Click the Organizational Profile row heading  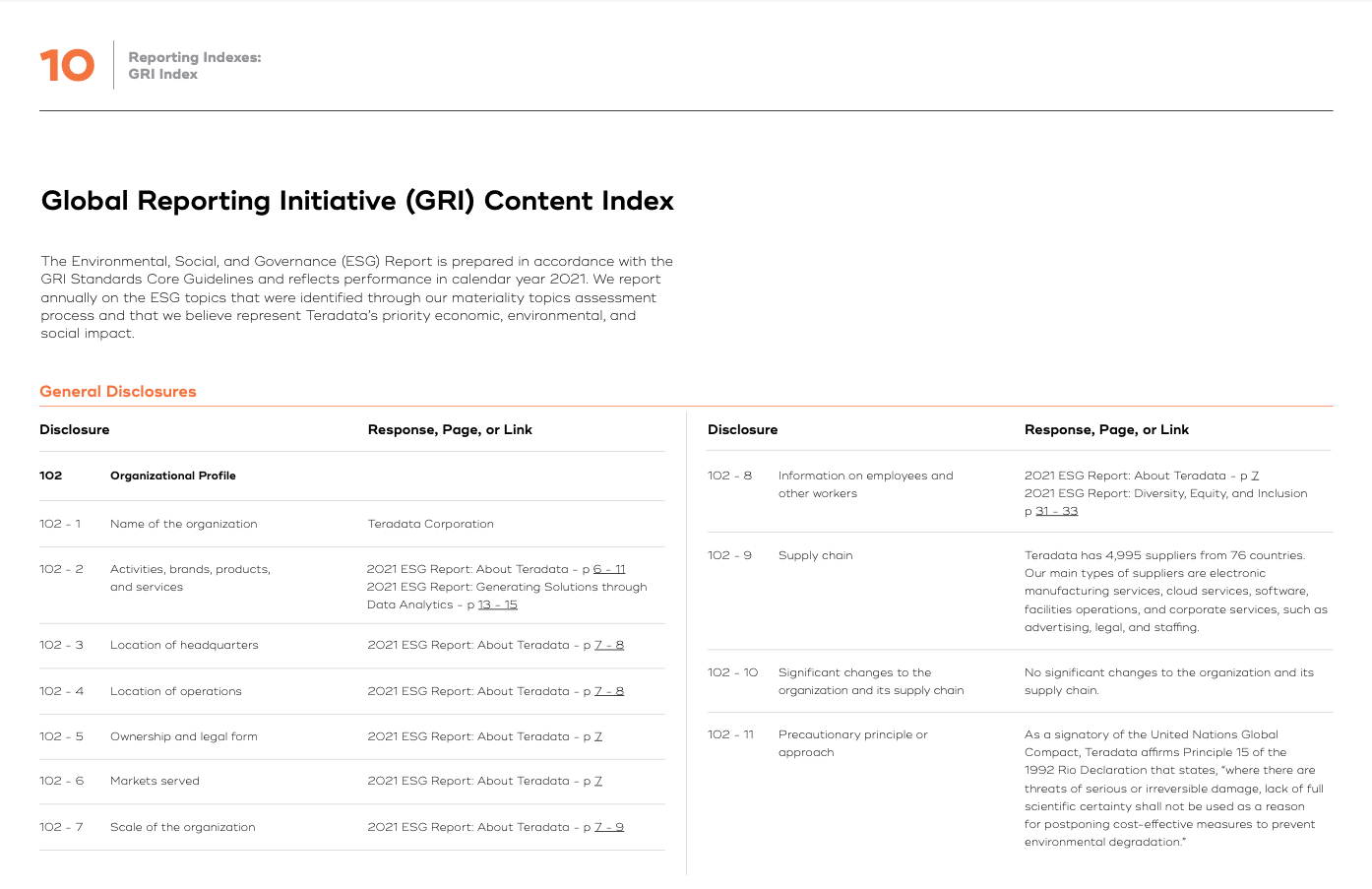pyautogui.click(x=173, y=476)
